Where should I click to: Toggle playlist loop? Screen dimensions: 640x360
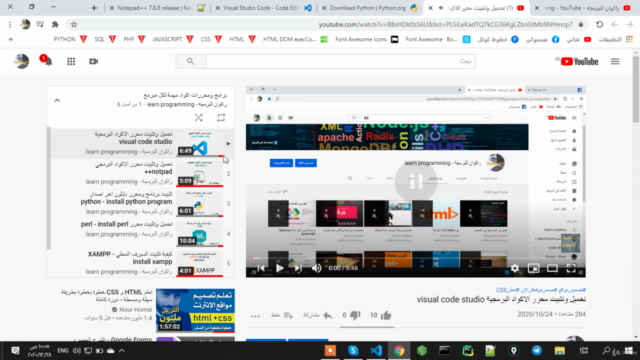click(221, 118)
